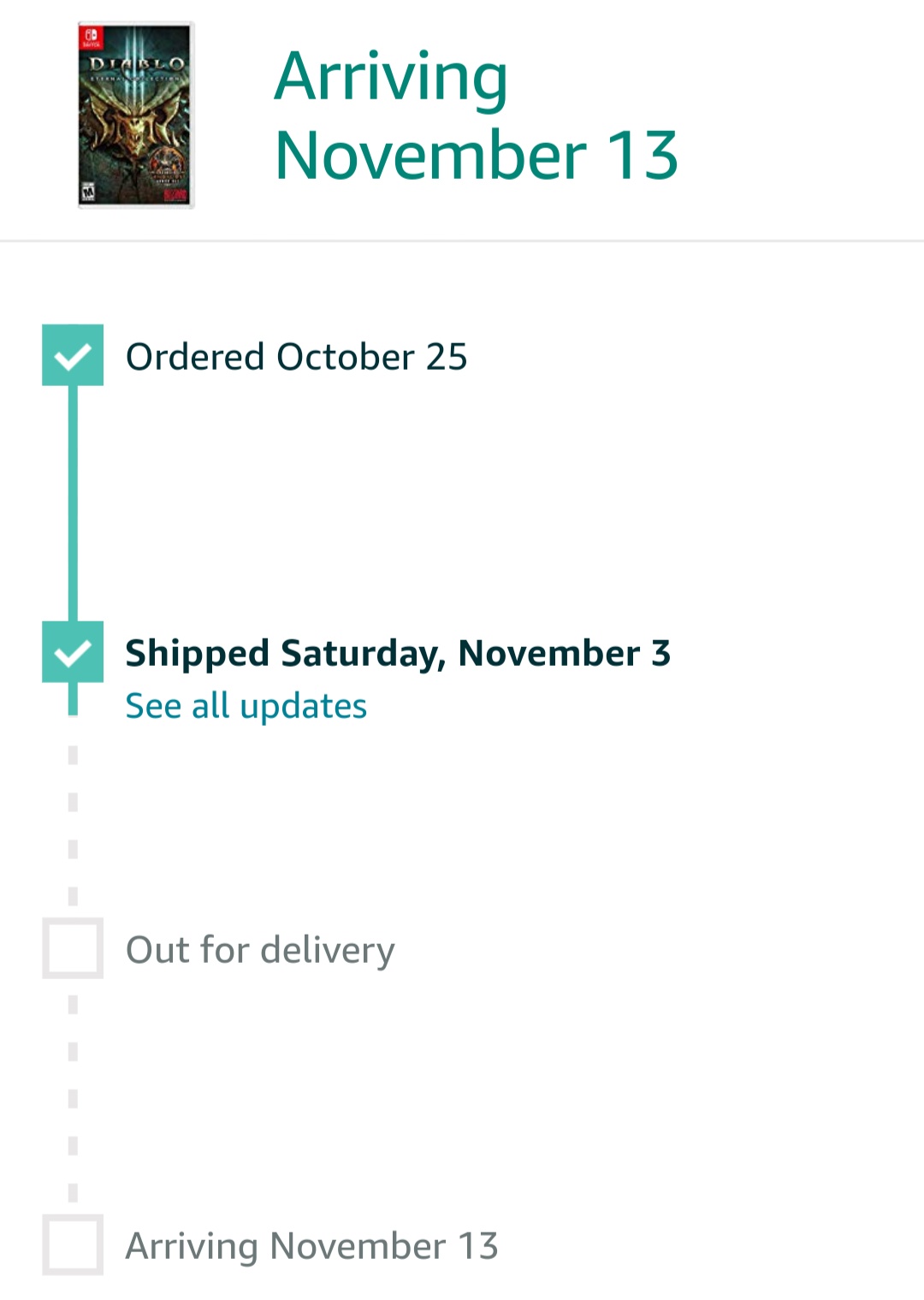Click the teal checkmark beside Ordered October 25
924x1300 pixels.
tap(73, 355)
